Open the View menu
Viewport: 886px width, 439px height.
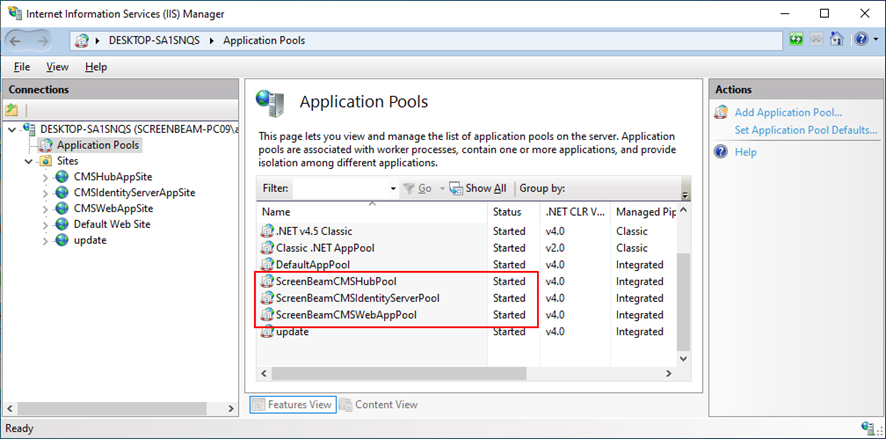(x=57, y=67)
